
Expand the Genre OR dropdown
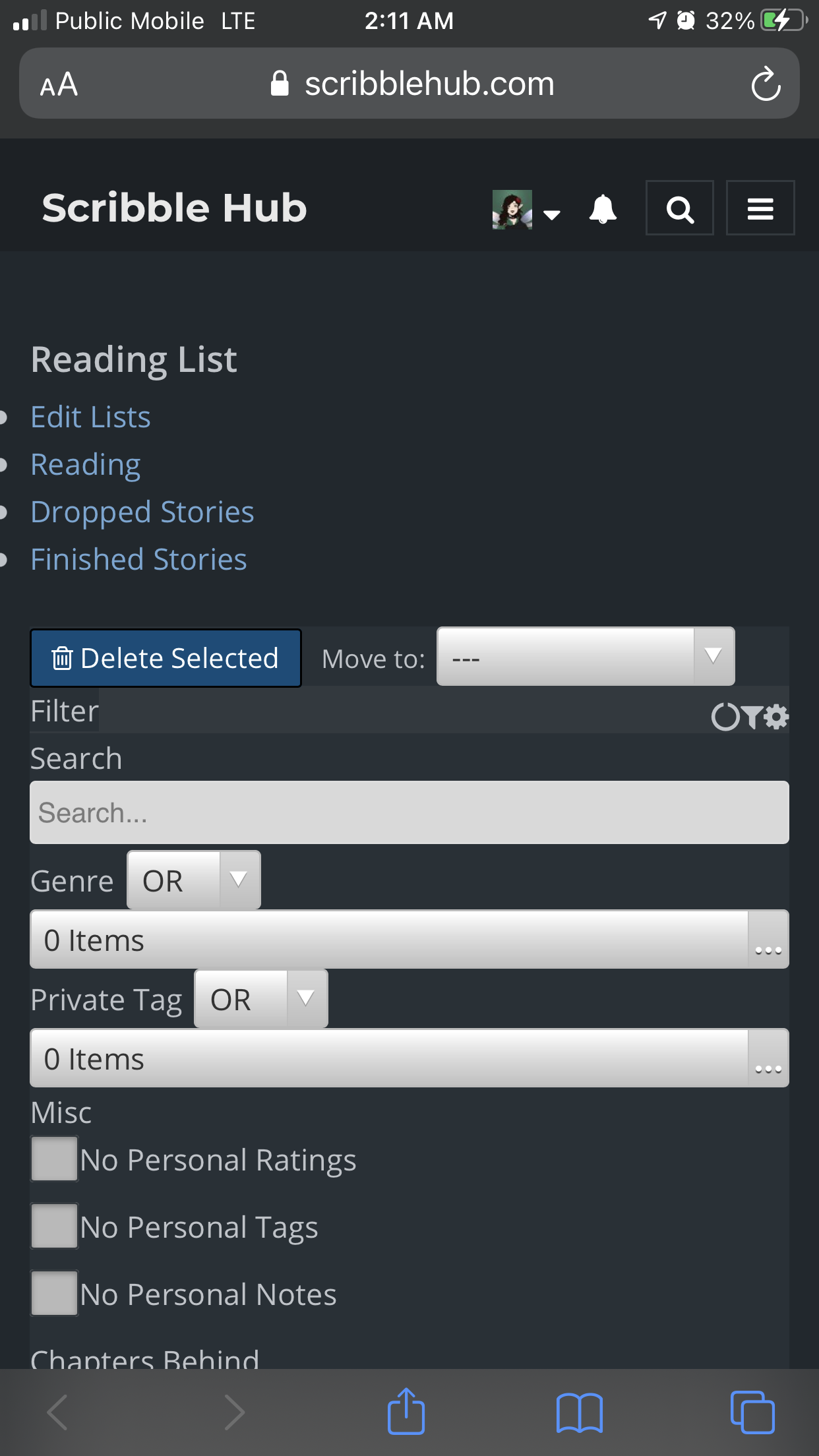pos(194,880)
